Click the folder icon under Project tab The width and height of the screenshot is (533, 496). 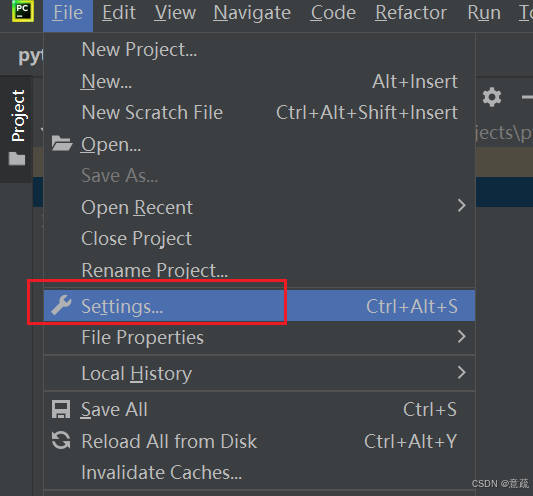point(17,159)
